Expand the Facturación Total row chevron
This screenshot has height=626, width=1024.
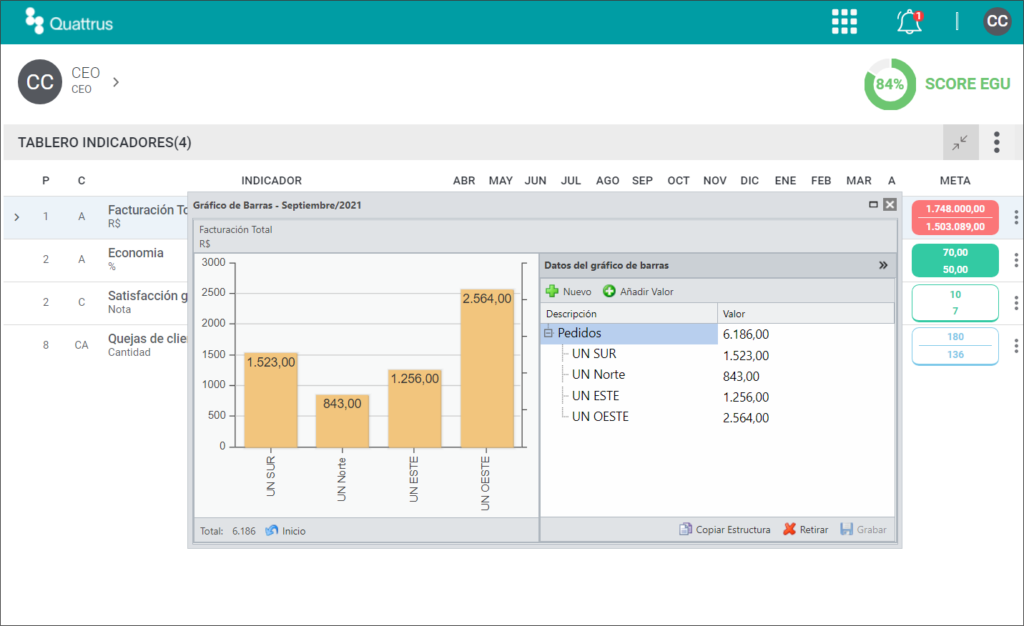[17, 217]
